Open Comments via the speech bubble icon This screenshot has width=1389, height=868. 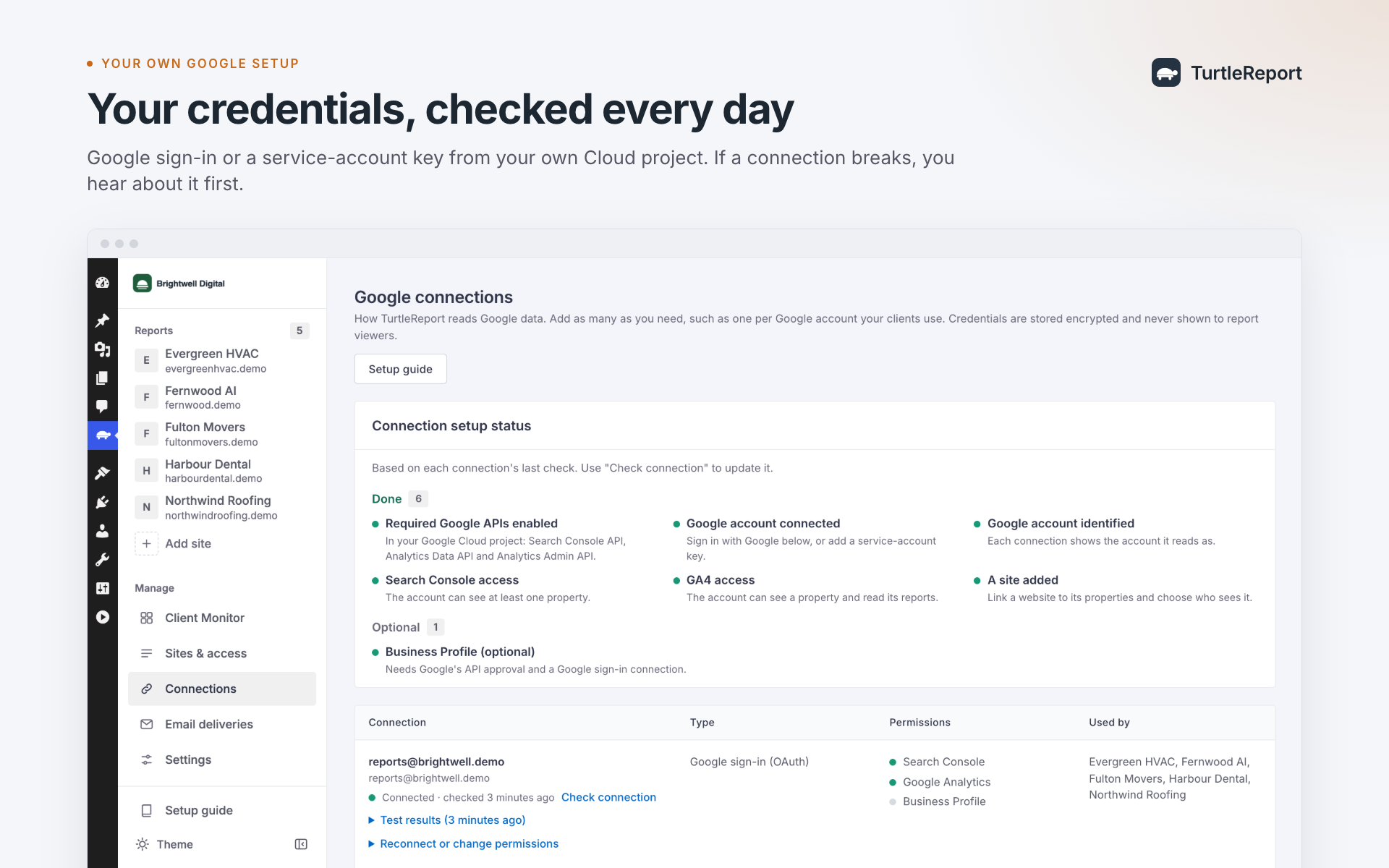[x=102, y=407]
